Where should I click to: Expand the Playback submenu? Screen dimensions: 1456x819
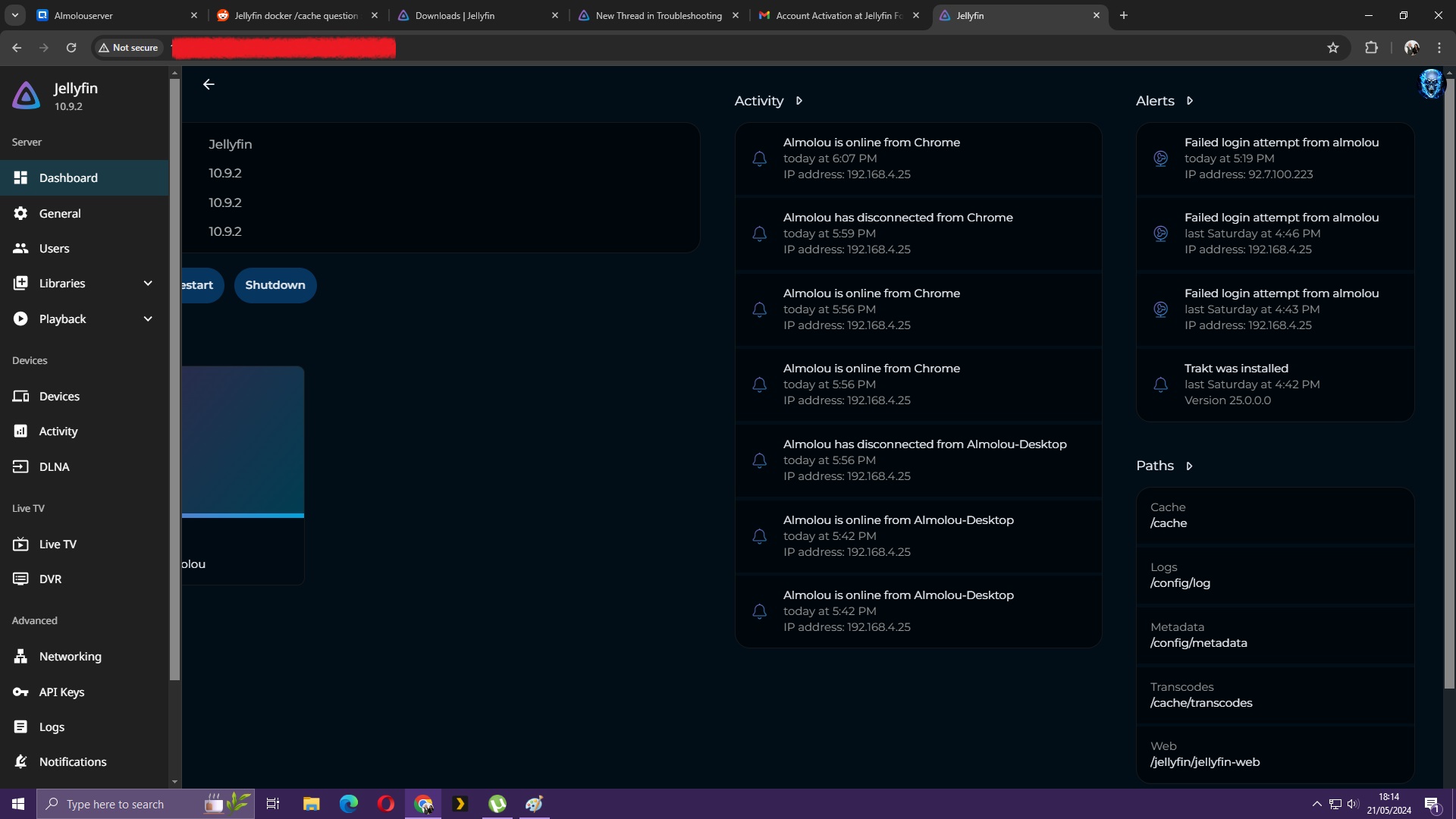pyautogui.click(x=148, y=319)
